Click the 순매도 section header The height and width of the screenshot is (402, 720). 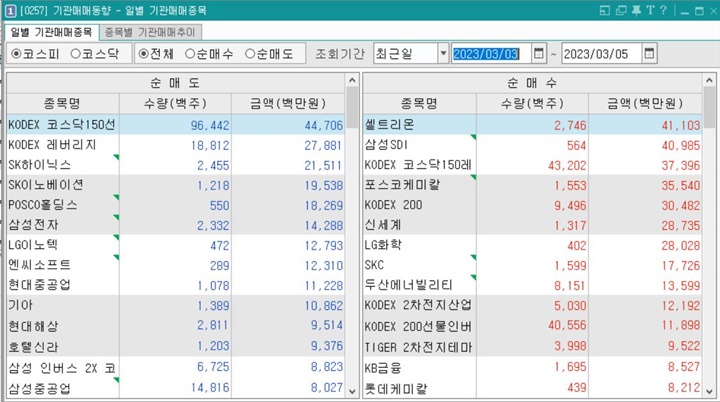tap(175, 83)
